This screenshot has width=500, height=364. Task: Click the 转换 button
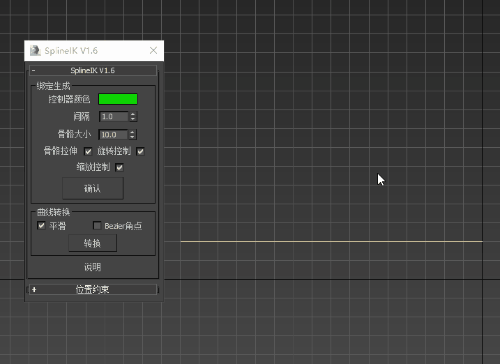pos(93,243)
